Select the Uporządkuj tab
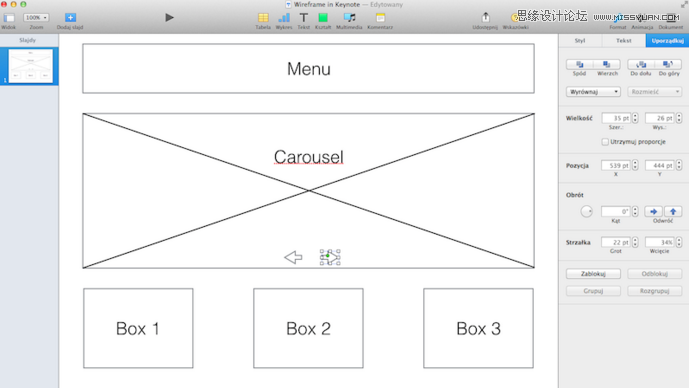The height and width of the screenshot is (388, 690). [x=667, y=40]
